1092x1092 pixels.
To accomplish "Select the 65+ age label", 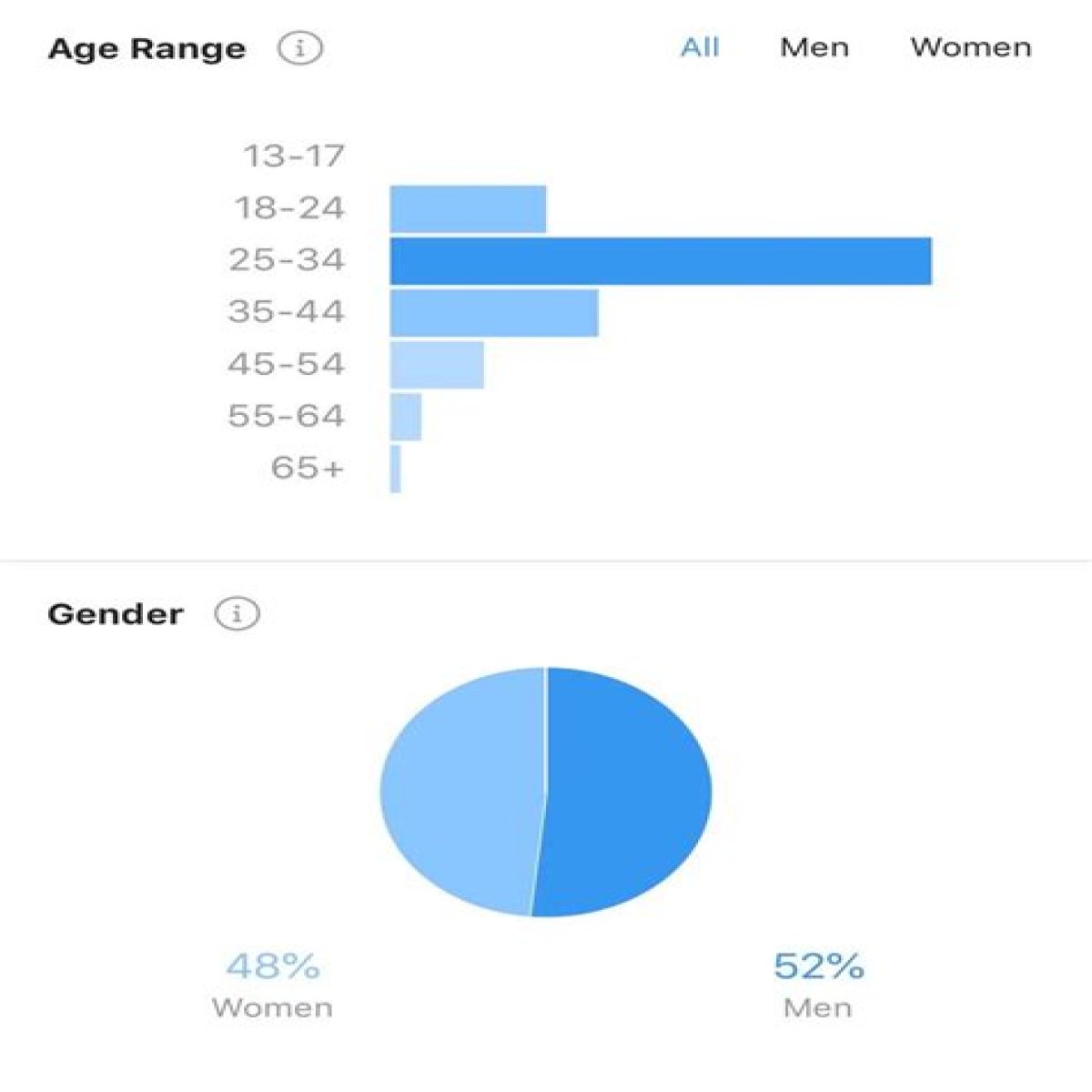I will pos(308,469).
